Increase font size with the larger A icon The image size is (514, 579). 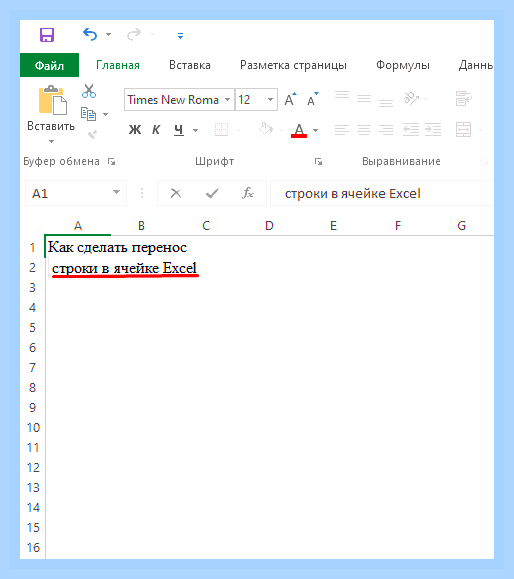(291, 99)
